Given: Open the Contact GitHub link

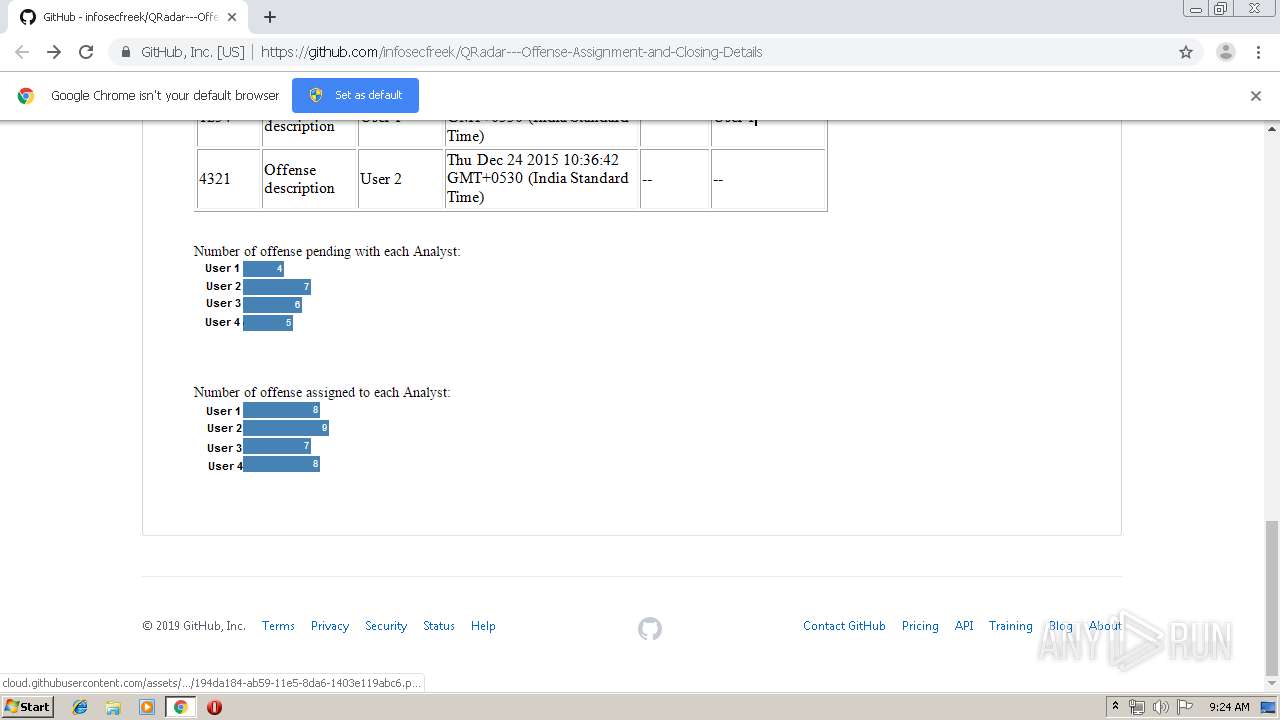Looking at the screenshot, I should 844,626.
